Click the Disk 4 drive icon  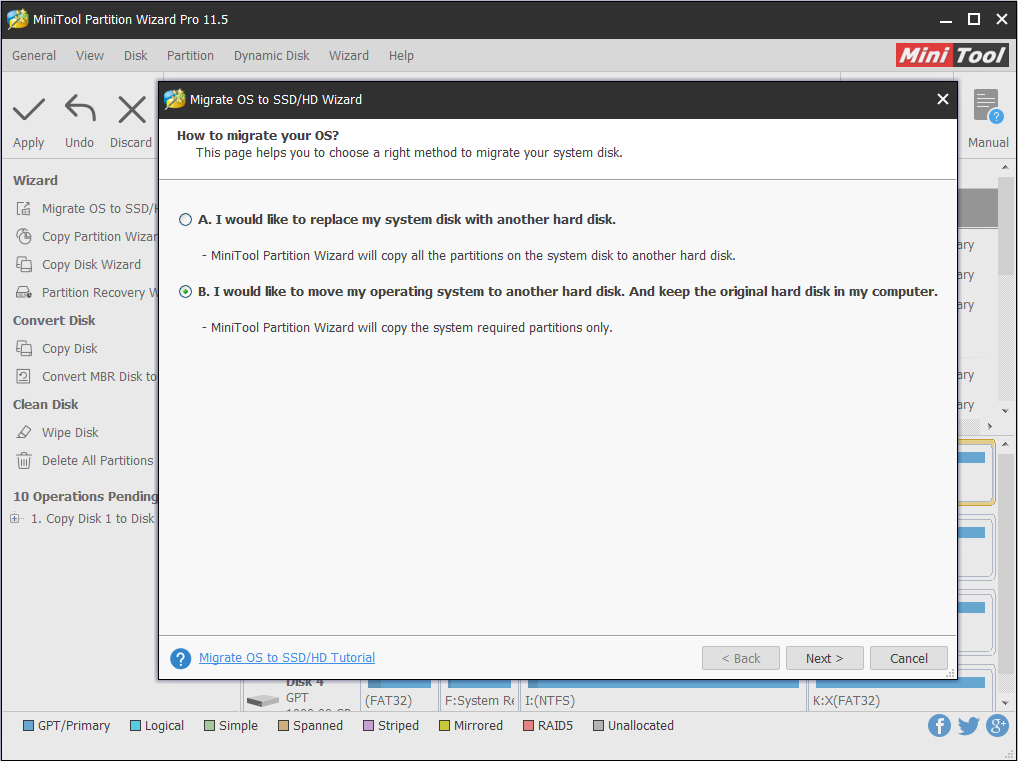click(263, 701)
